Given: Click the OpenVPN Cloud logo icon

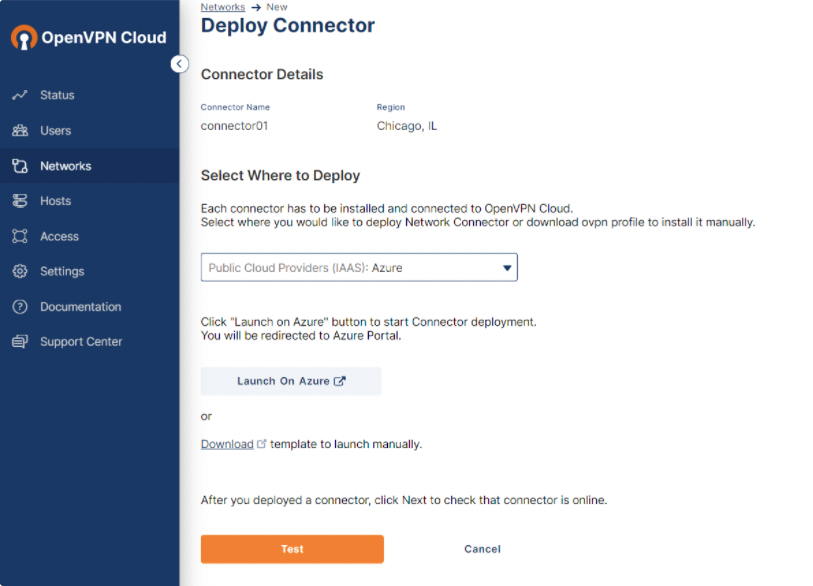Looking at the screenshot, I should 24,38.
